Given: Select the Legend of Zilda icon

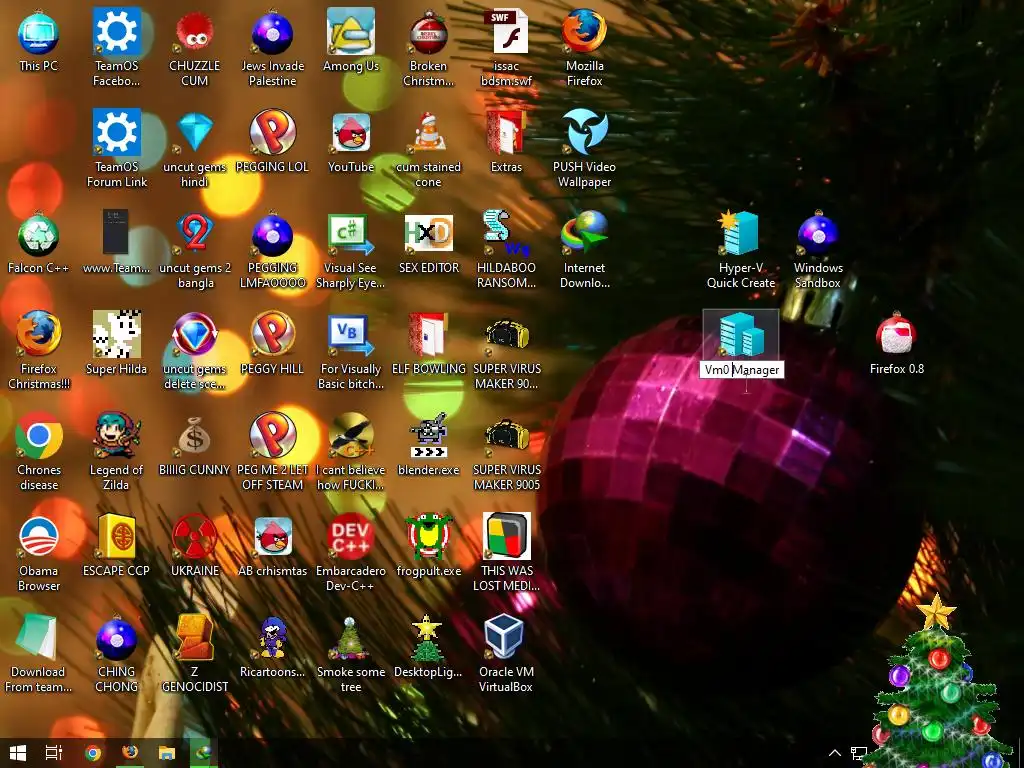Looking at the screenshot, I should pos(116,436).
